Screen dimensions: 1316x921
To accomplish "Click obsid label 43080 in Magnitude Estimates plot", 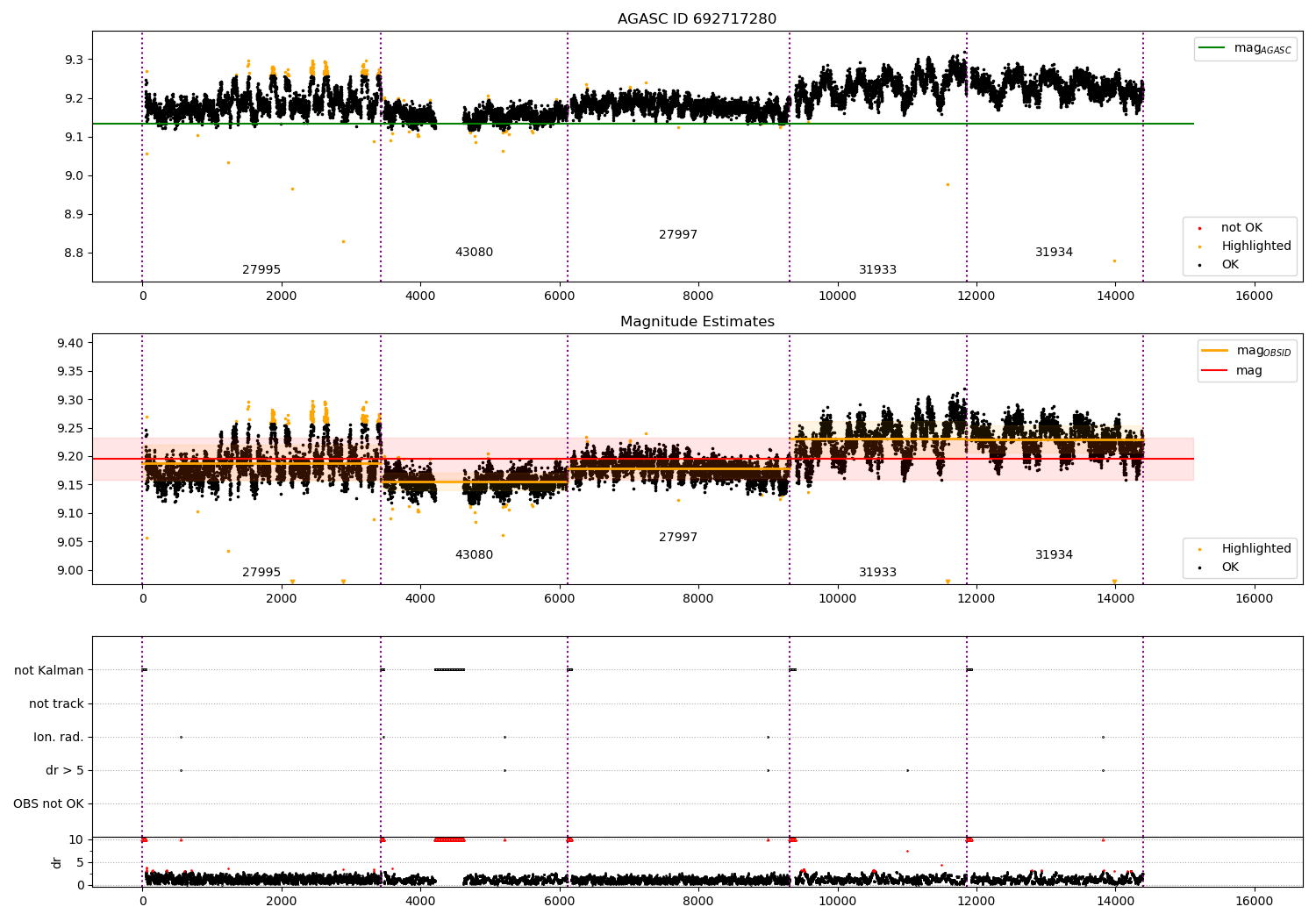I will click(x=474, y=555).
